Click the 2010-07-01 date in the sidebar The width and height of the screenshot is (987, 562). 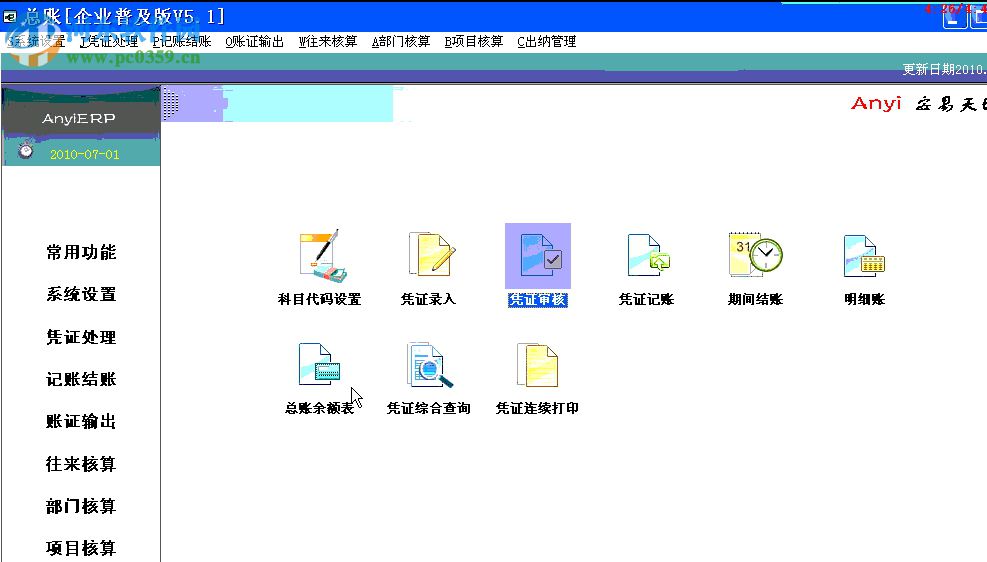pos(84,154)
